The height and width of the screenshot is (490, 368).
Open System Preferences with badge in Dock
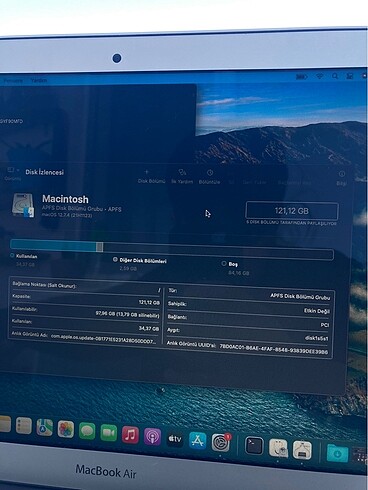pos(221,443)
